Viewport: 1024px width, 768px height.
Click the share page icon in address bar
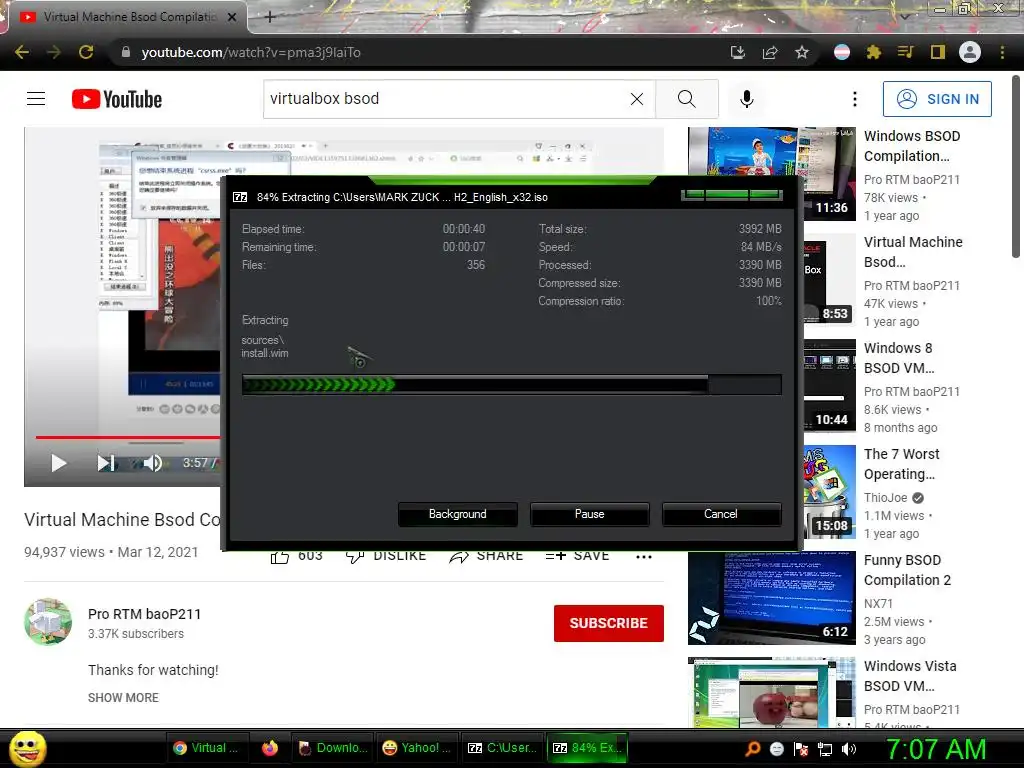(770, 52)
